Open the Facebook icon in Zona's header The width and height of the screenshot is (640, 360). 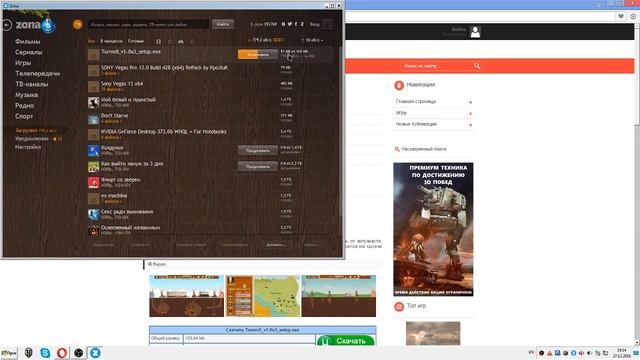[296, 24]
